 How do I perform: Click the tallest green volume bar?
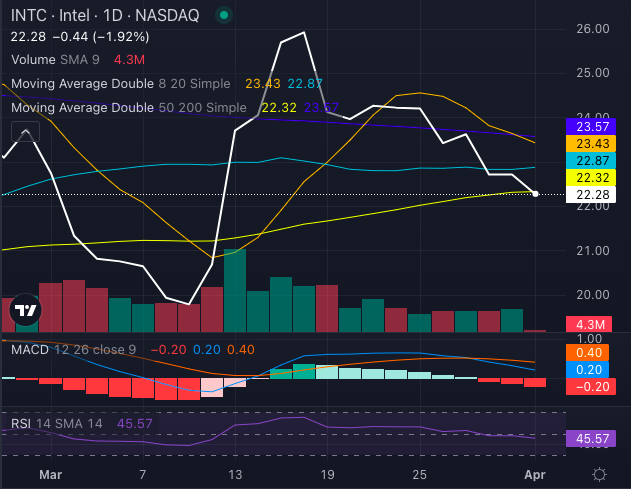[235, 291]
